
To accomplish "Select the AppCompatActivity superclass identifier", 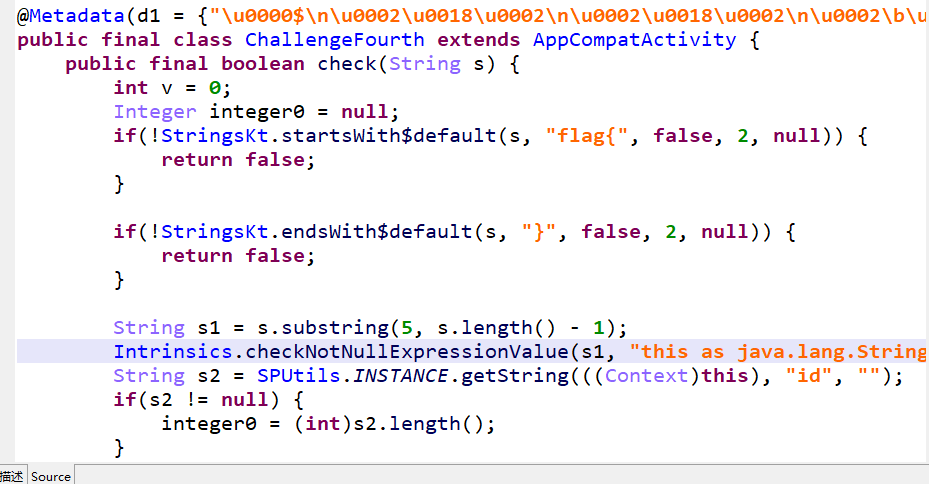I will click(634, 40).
